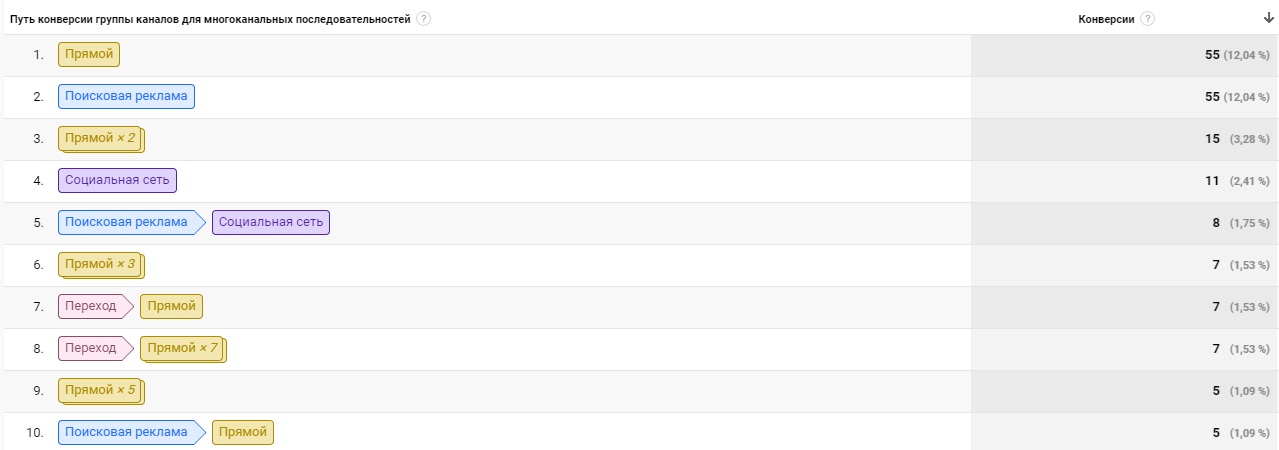The image size is (1279, 450).
Task: Click the help icon next to Конверсии
Action: pyautogui.click(x=1147, y=19)
